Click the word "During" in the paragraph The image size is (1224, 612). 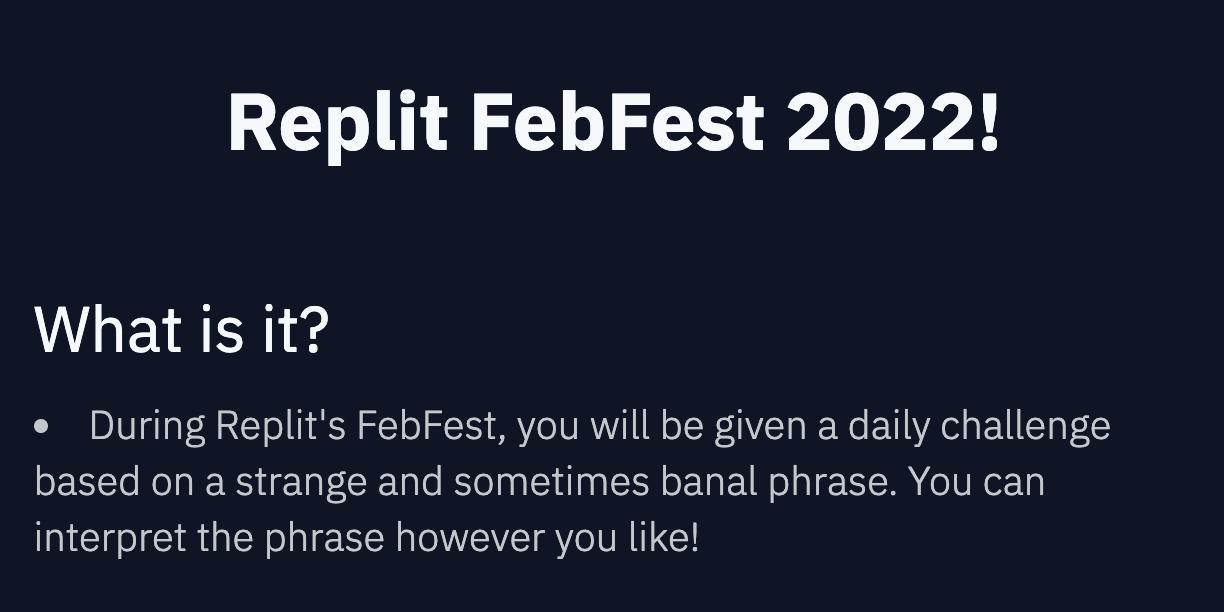tap(147, 426)
